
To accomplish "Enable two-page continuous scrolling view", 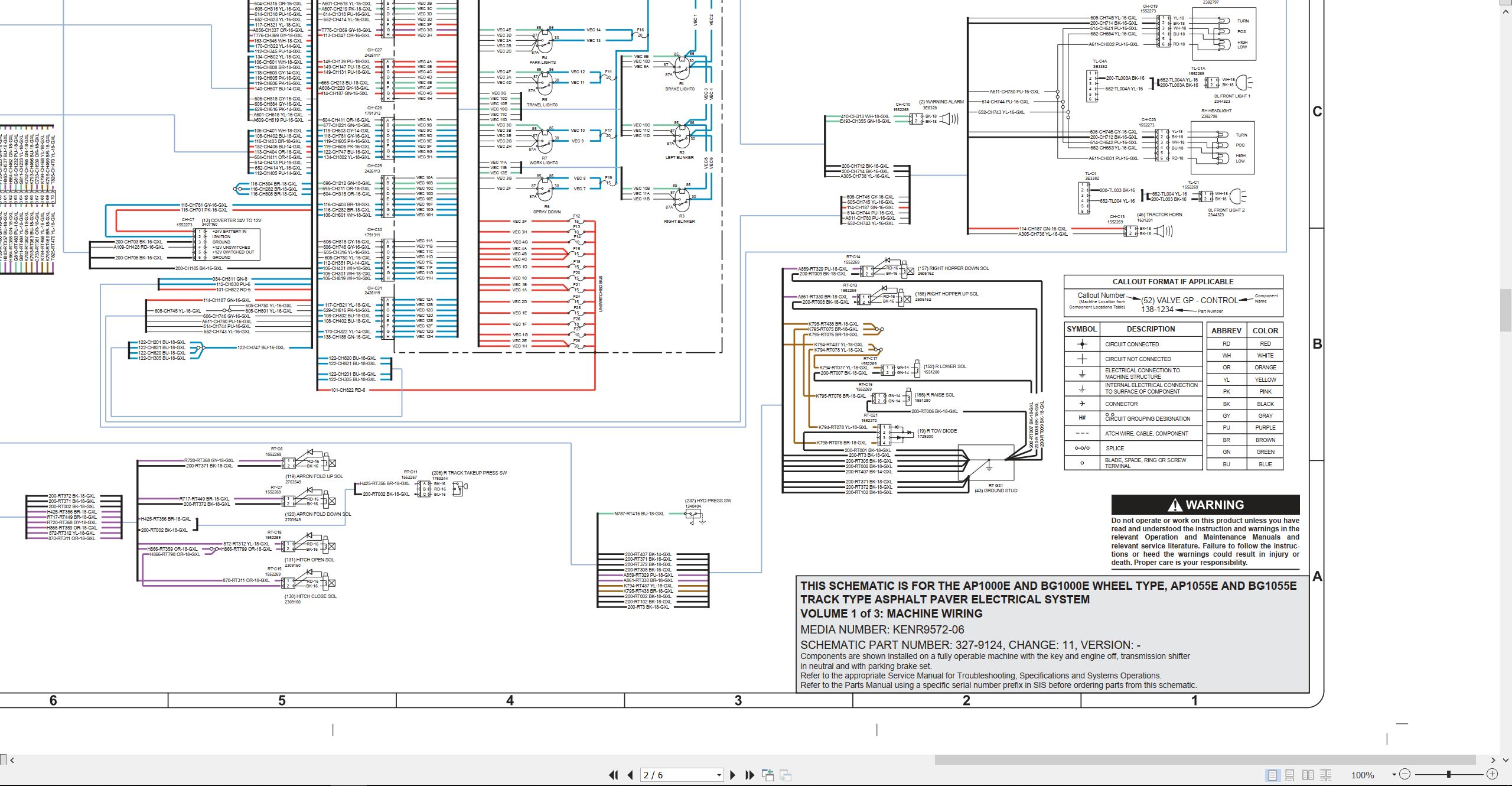I will [x=1326, y=775].
